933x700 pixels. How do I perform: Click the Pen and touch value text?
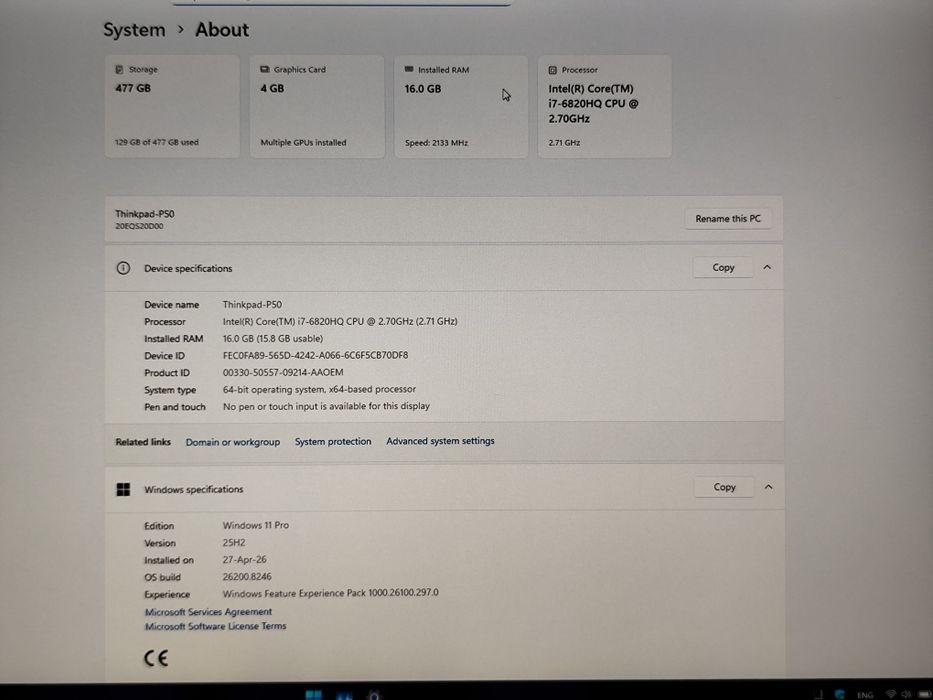coord(326,406)
